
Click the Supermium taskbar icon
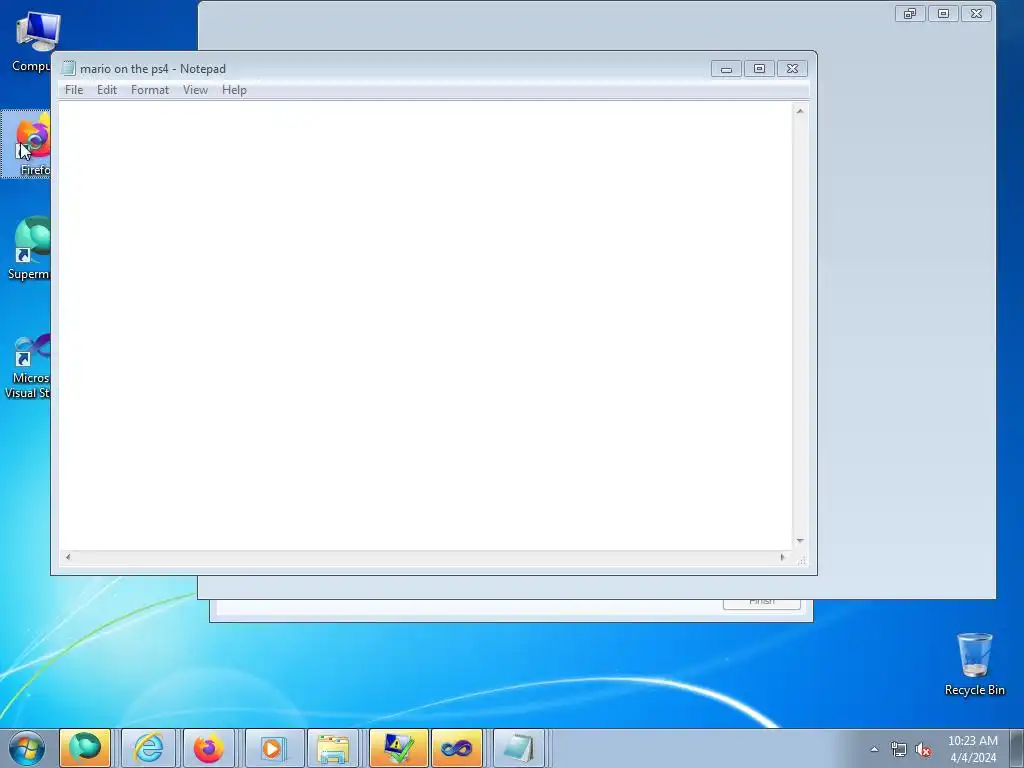pyautogui.click(x=85, y=748)
